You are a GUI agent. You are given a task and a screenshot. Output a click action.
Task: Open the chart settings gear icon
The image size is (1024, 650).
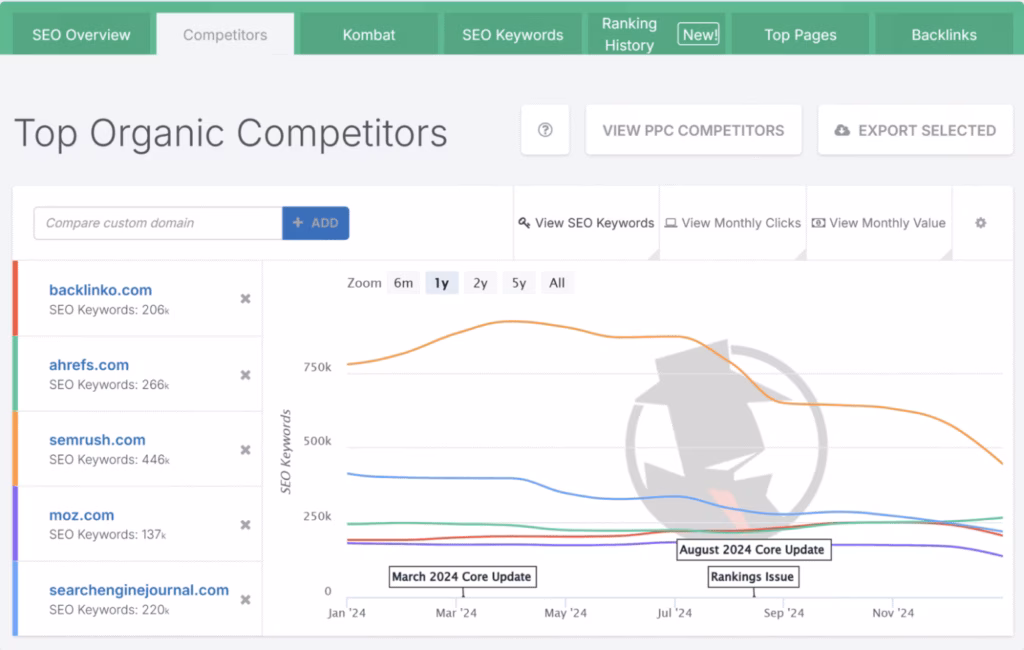[x=981, y=223]
